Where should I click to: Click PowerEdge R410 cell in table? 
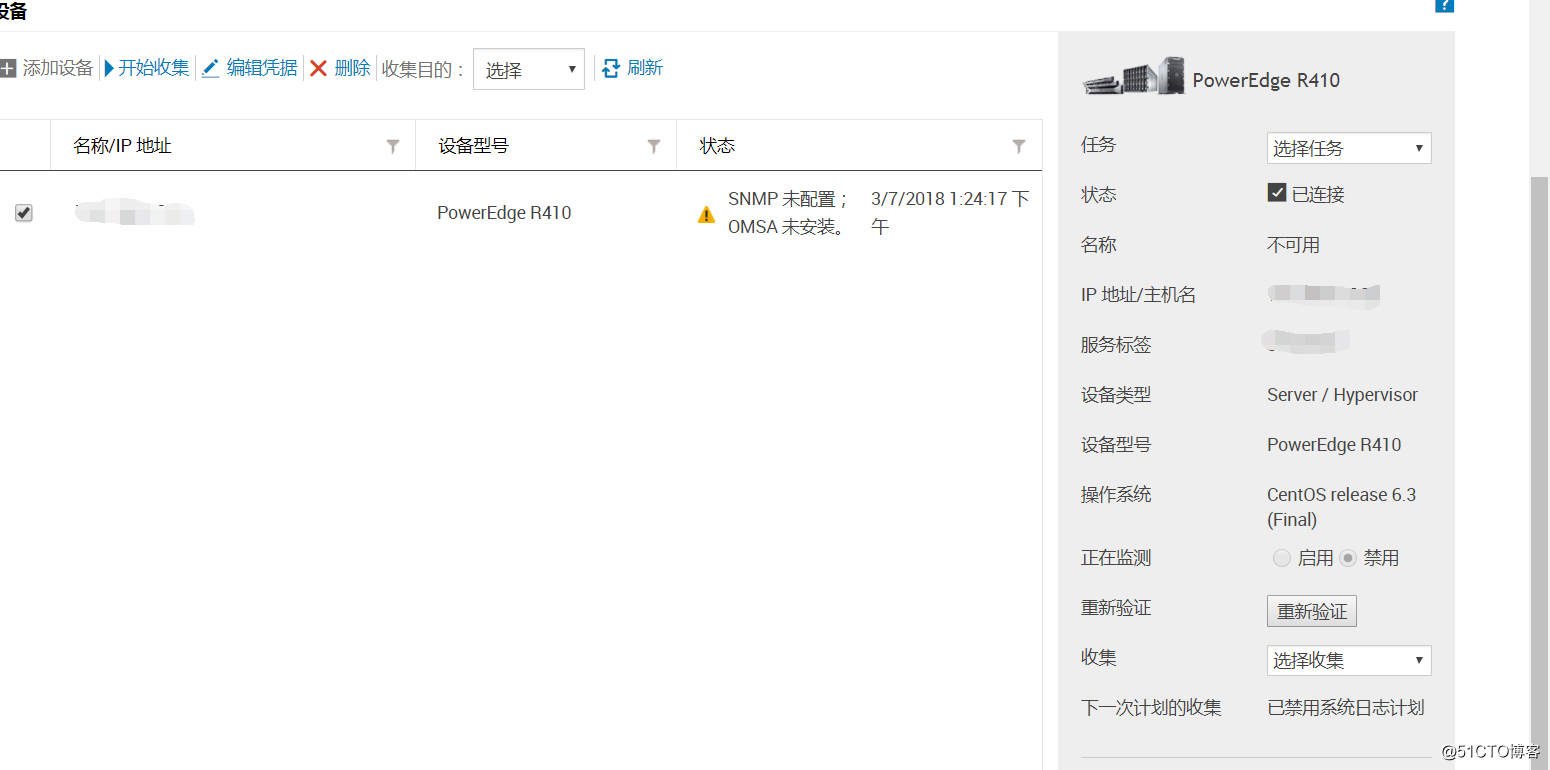pyautogui.click(x=505, y=213)
